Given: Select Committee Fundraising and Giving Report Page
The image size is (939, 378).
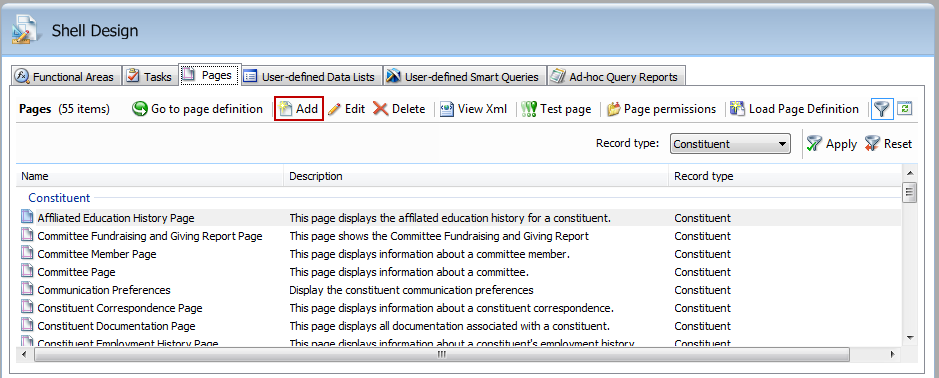Looking at the screenshot, I should (150, 236).
